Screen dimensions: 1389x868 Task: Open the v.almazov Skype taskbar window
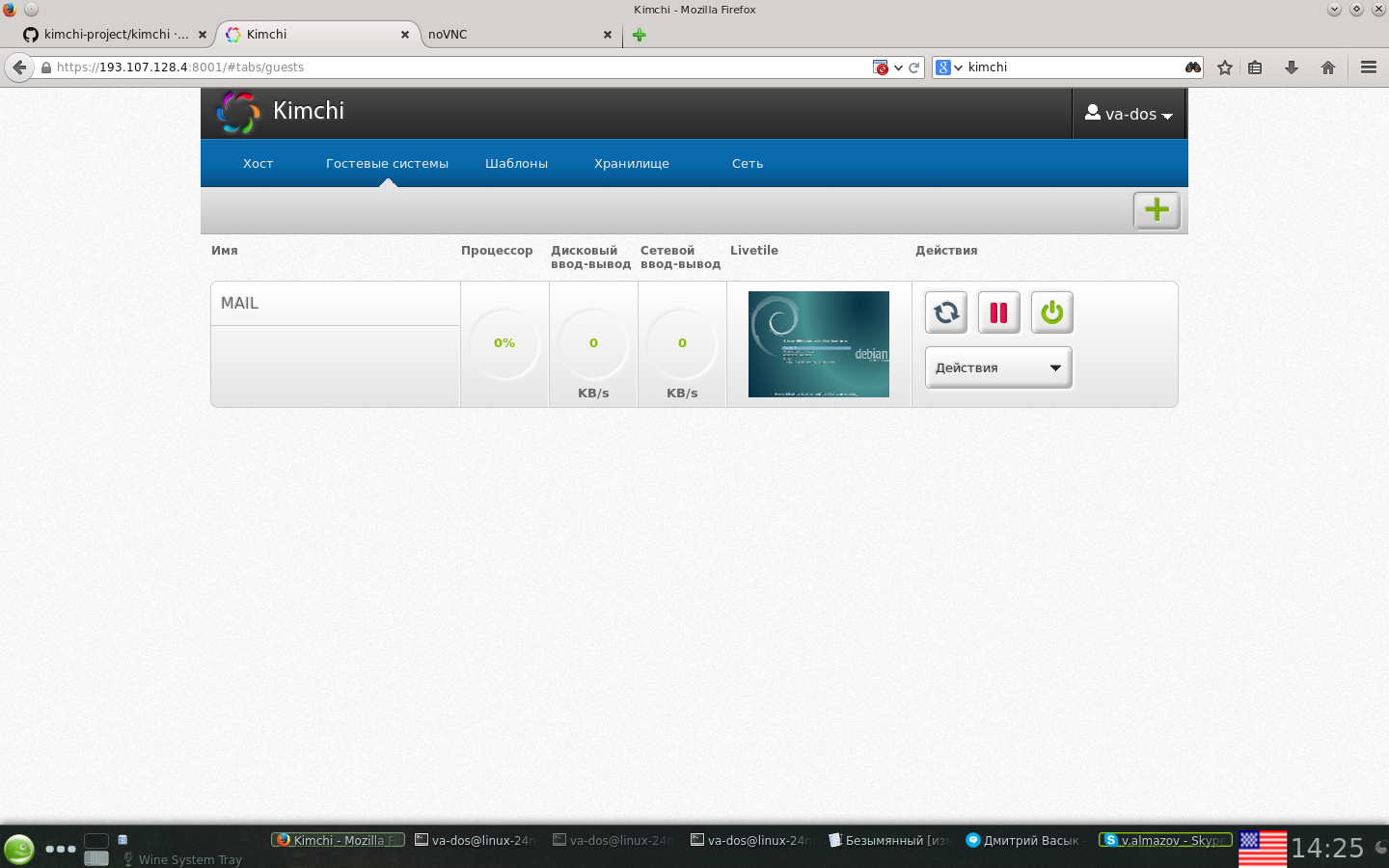[1165, 840]
